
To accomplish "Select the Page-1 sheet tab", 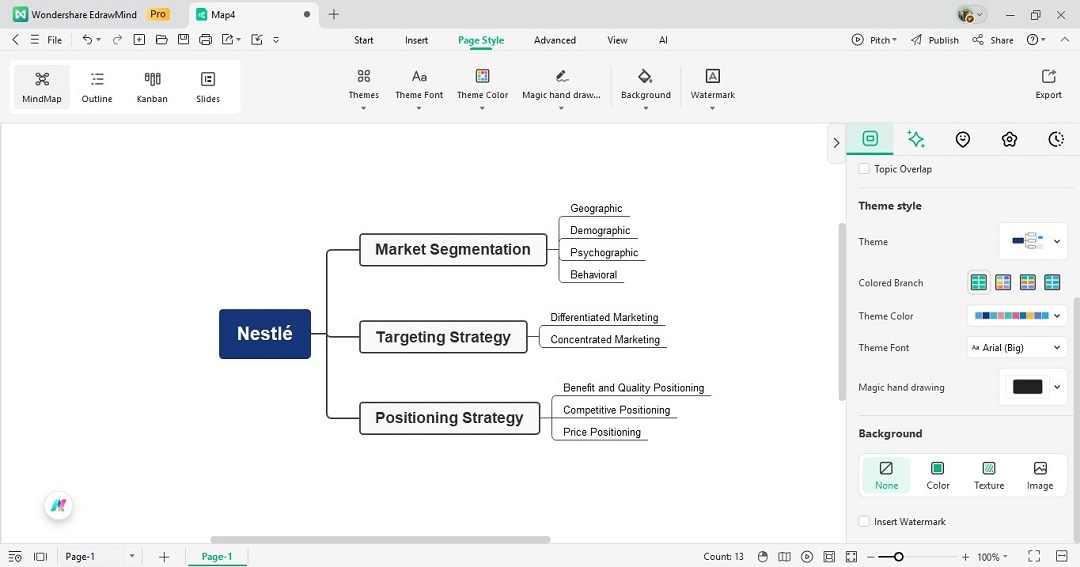I will pyautogui.click(x=217, y=557).
